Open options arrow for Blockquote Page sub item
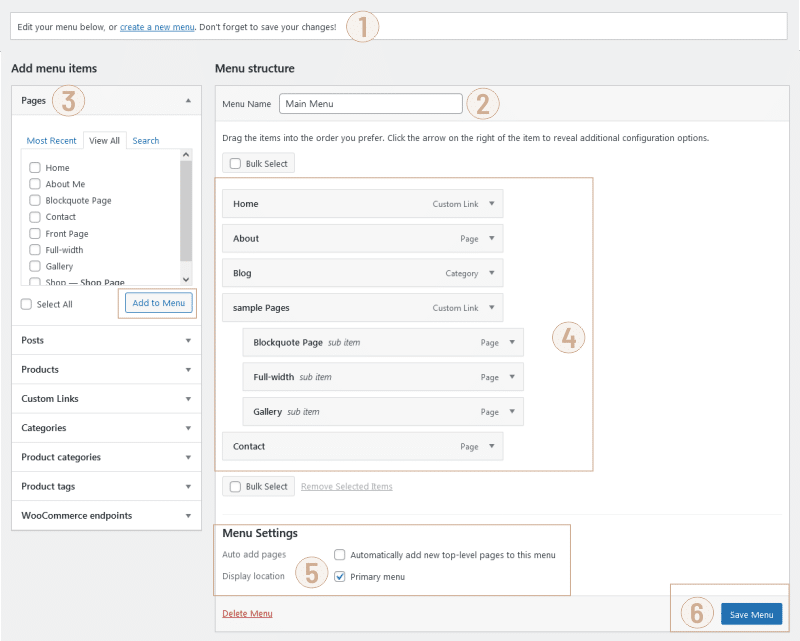Screen dimensions: 800x641 pos(512,342)
